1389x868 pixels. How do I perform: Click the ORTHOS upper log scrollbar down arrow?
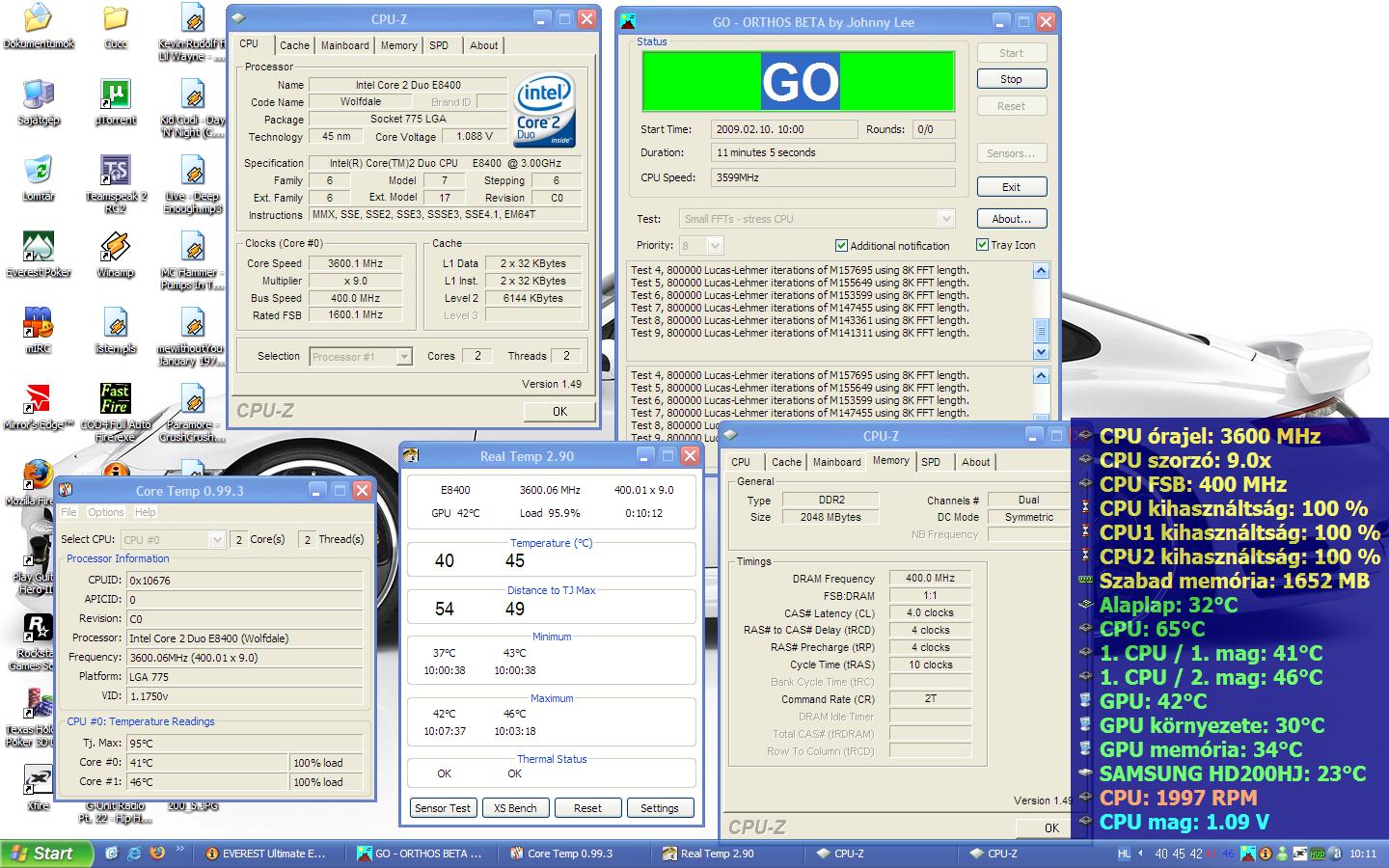pos(1041,352)
